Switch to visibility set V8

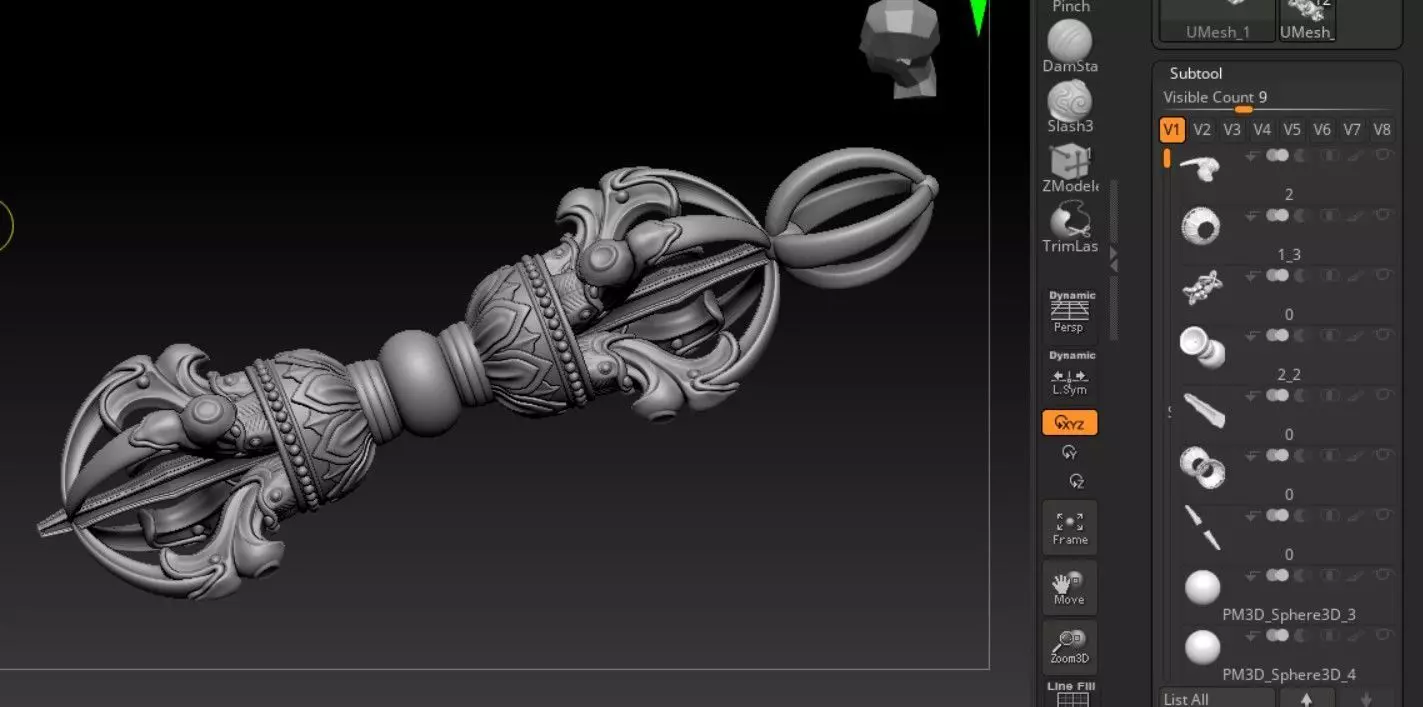(1382, 130)
